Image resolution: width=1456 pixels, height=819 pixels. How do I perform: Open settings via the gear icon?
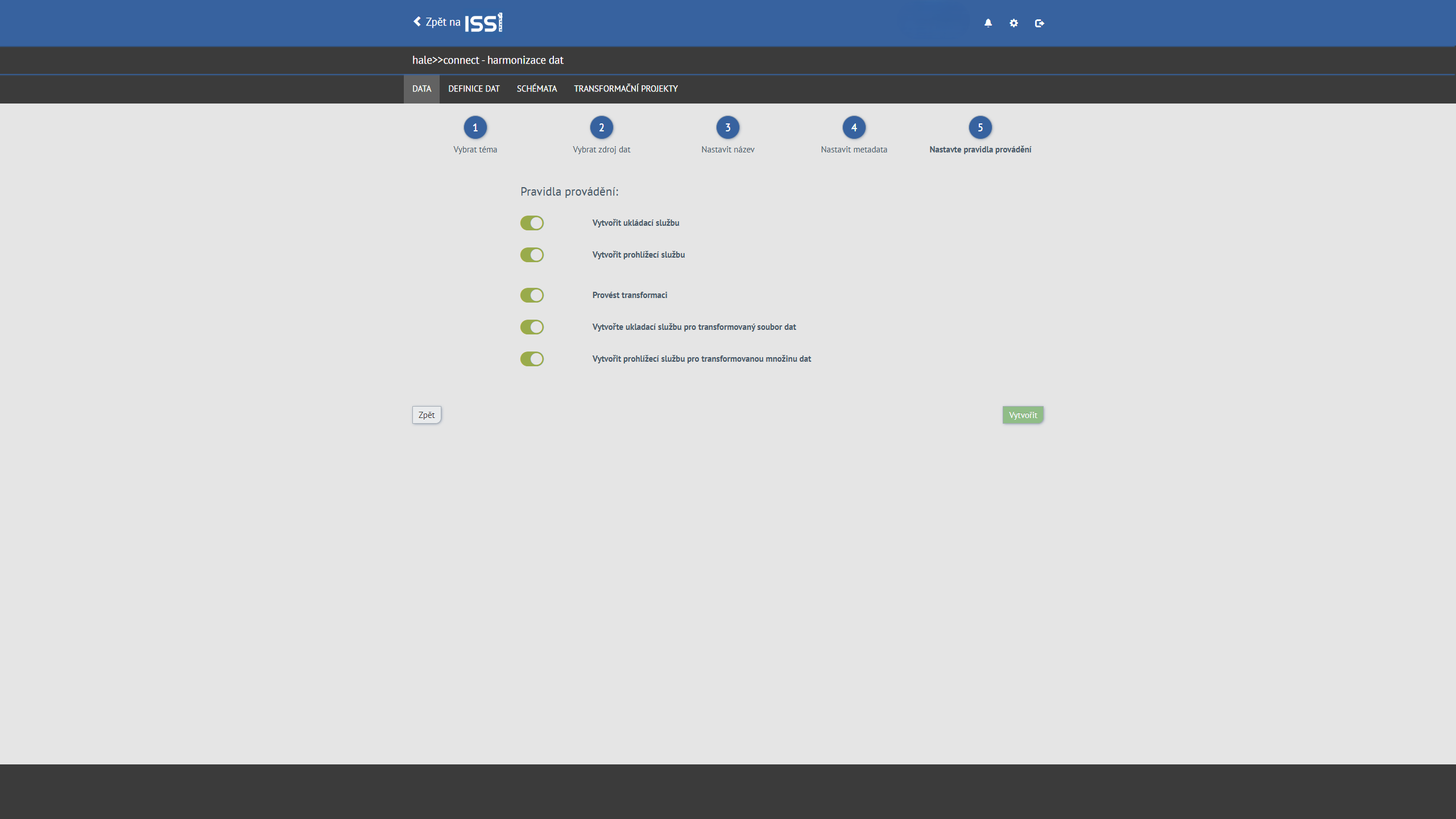pyautogui.click(x=1014, y=23)
